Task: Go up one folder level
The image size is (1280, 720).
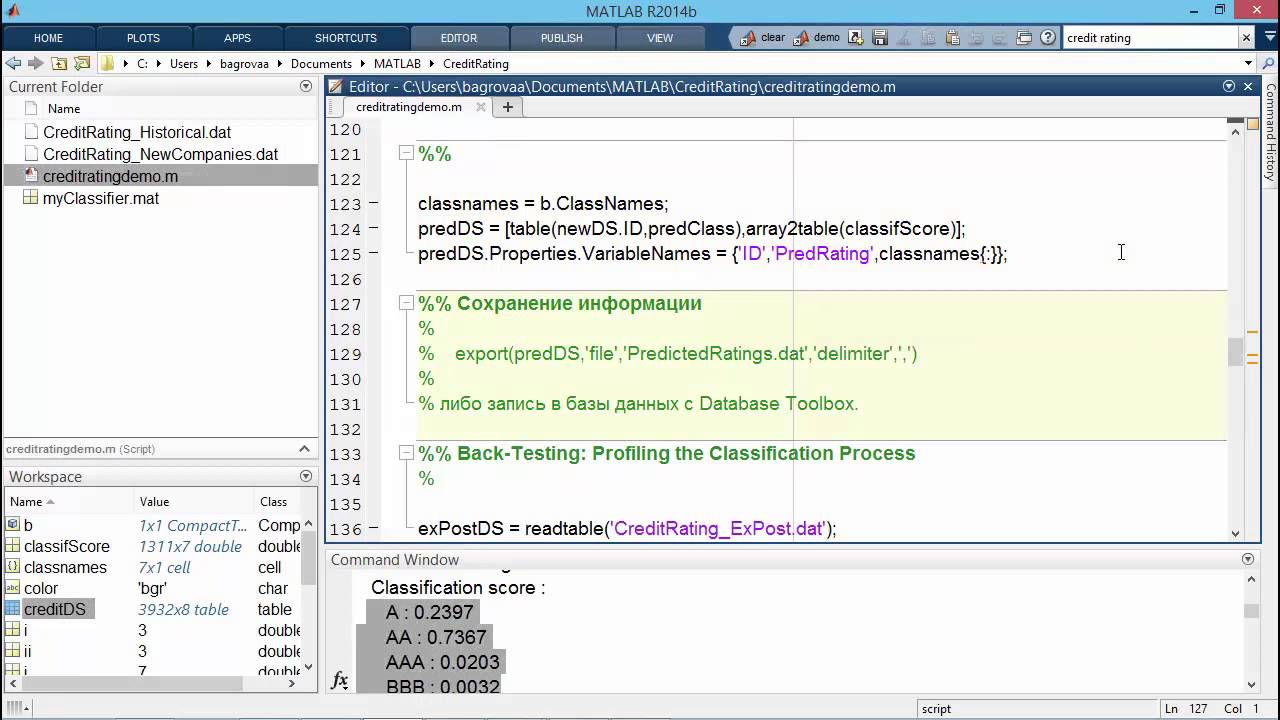Action: point(59,63)
